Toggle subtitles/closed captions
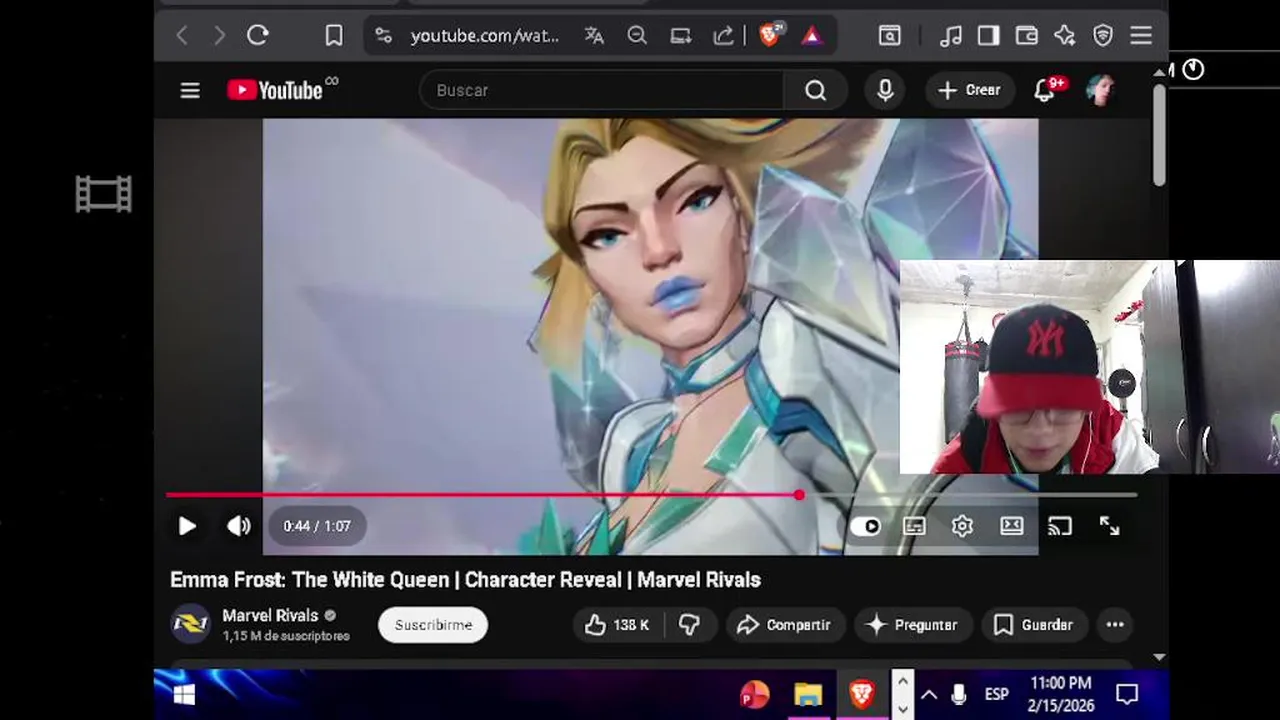The image size is (1280, 720). (914, 526)
